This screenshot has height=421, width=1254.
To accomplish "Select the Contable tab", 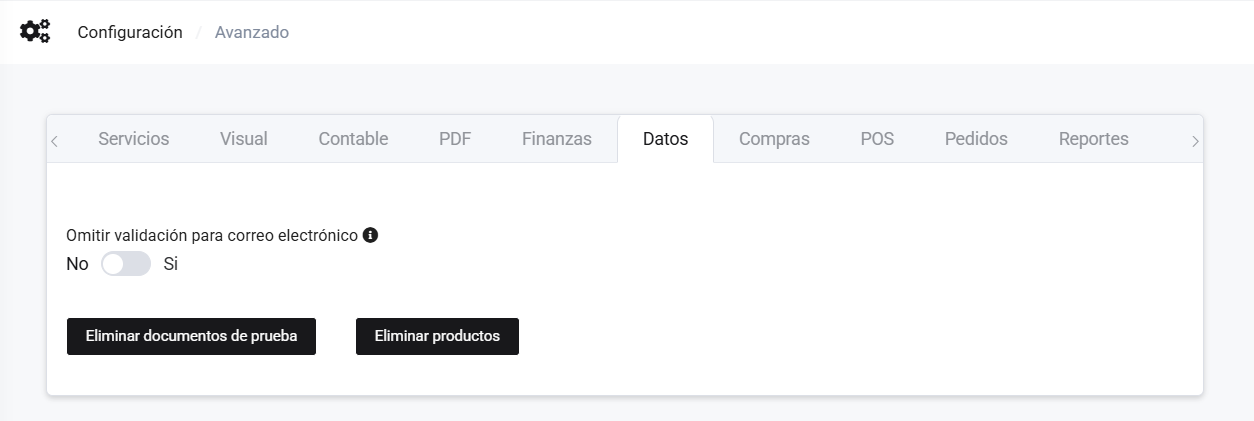I will (x=353, y=139).
